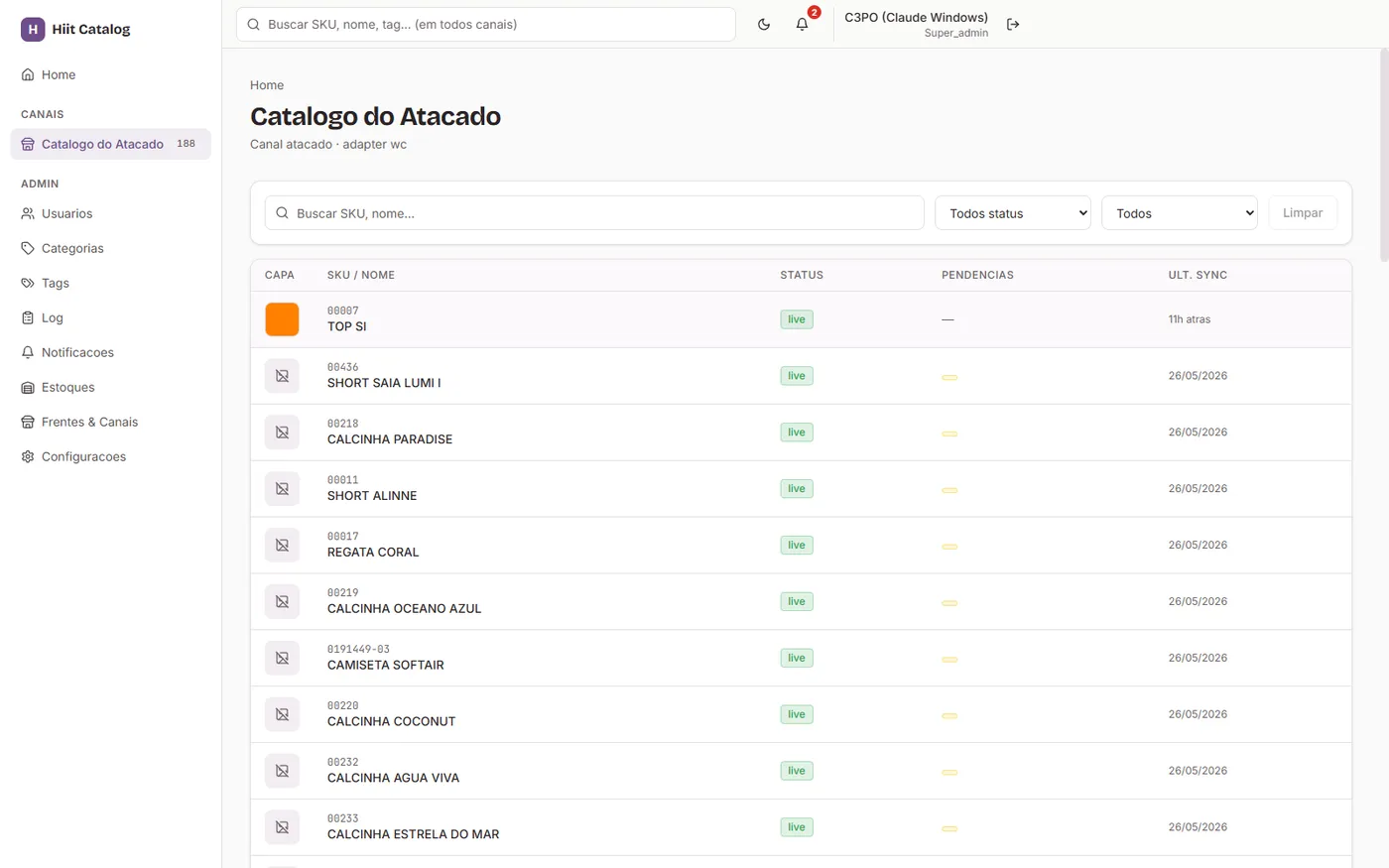Click the page vertical scrollbar

coord(1383,154)
